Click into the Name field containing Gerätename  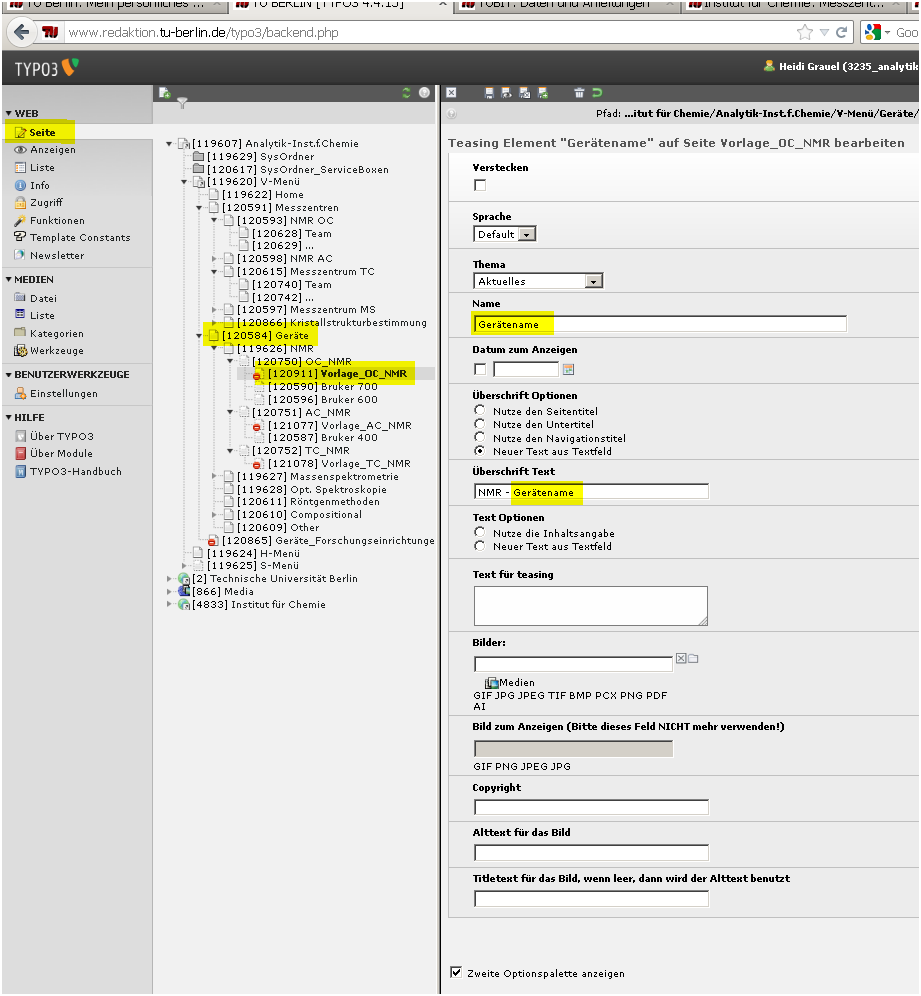[x=659, y=324]
